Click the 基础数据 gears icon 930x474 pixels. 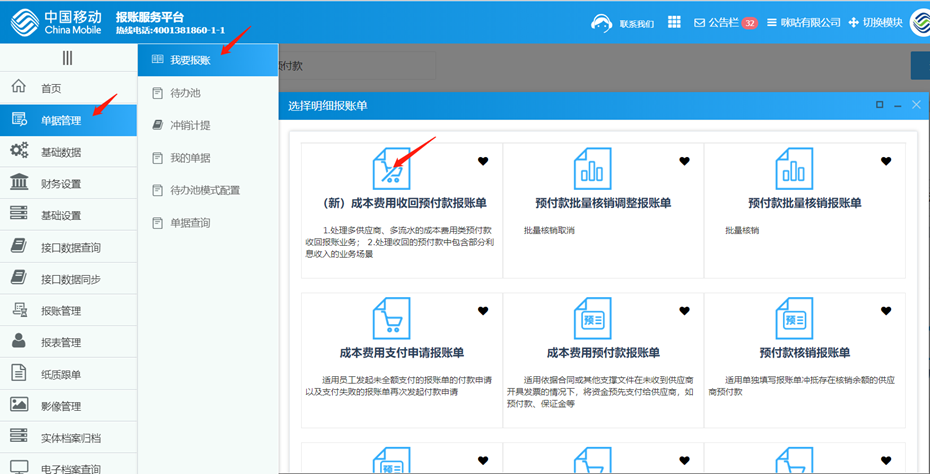[x=19, y=150]
